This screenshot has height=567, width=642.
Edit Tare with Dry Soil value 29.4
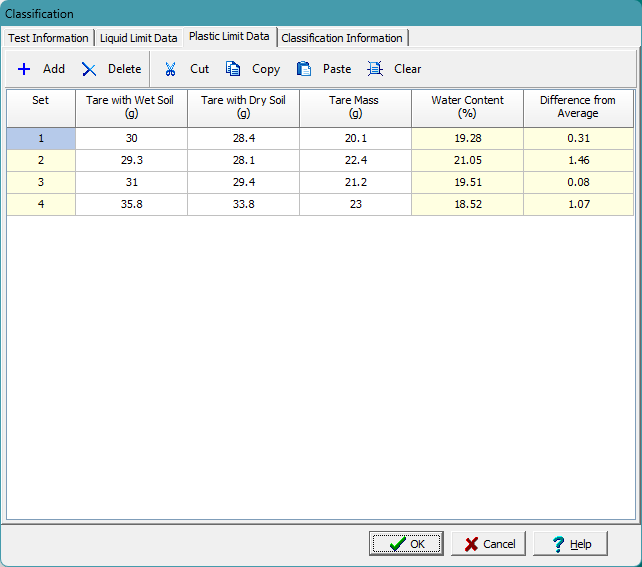coord(243,182)
